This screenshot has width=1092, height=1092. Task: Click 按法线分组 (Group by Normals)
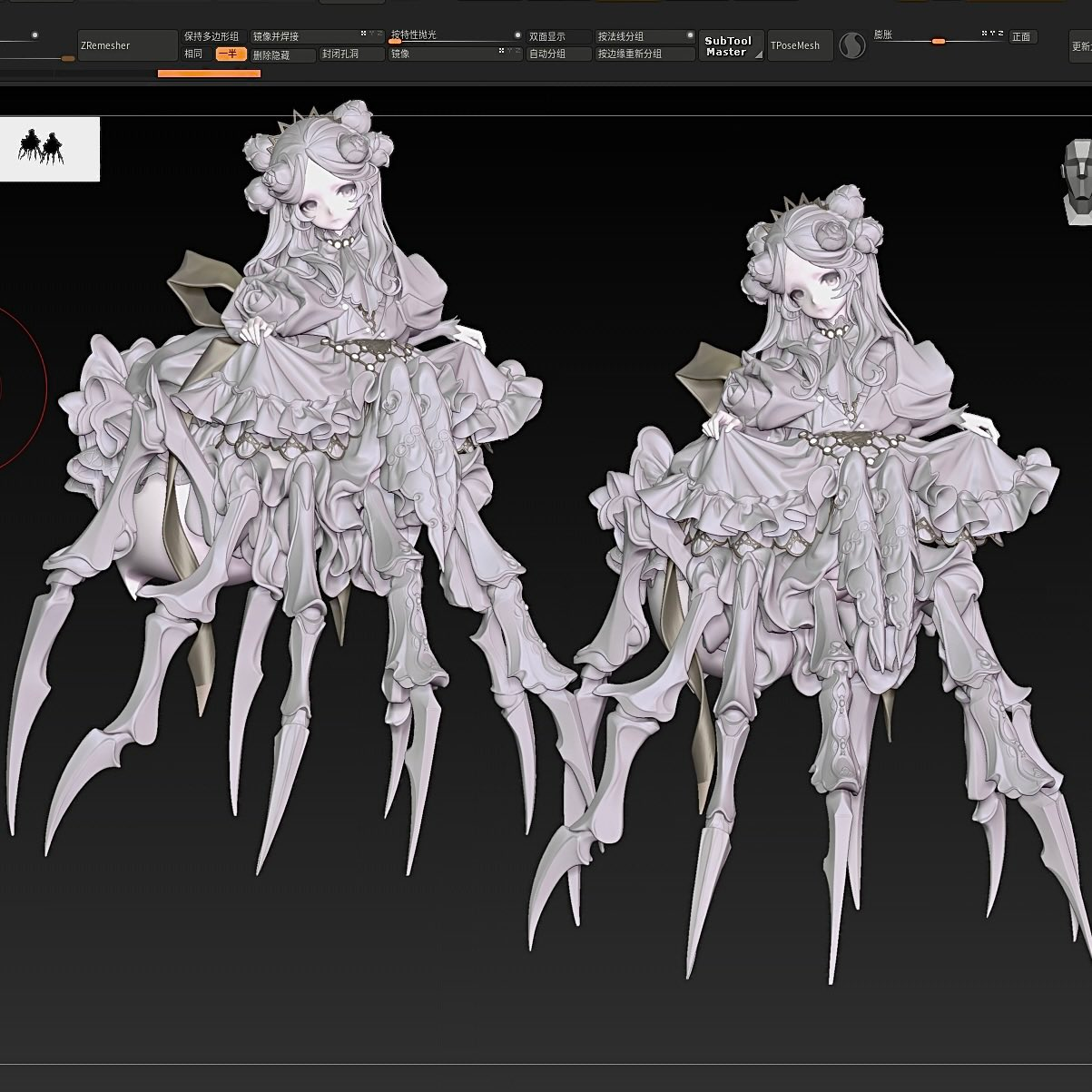click(644, 36)
